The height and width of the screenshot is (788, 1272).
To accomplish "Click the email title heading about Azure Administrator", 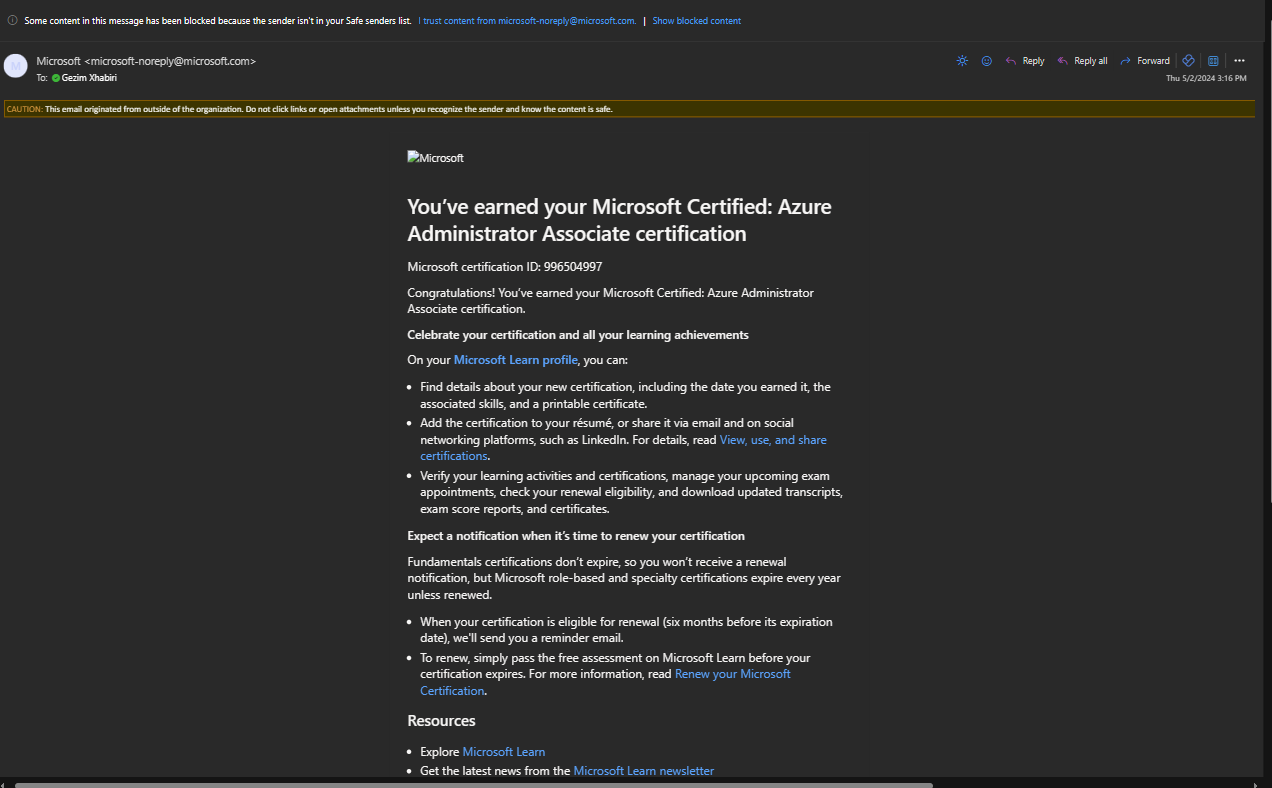I will pyautogui.click(x=619, y=220).
